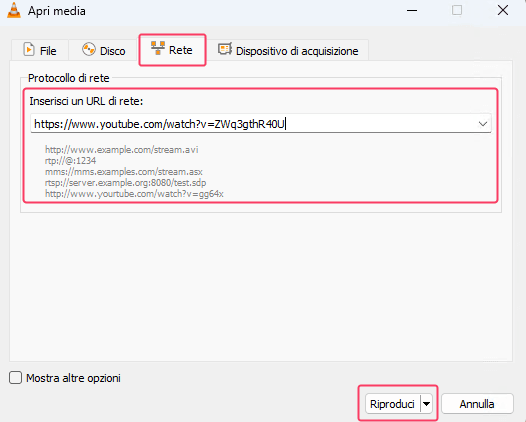Click the VLC cone icon in title bar

coord(14,10)
